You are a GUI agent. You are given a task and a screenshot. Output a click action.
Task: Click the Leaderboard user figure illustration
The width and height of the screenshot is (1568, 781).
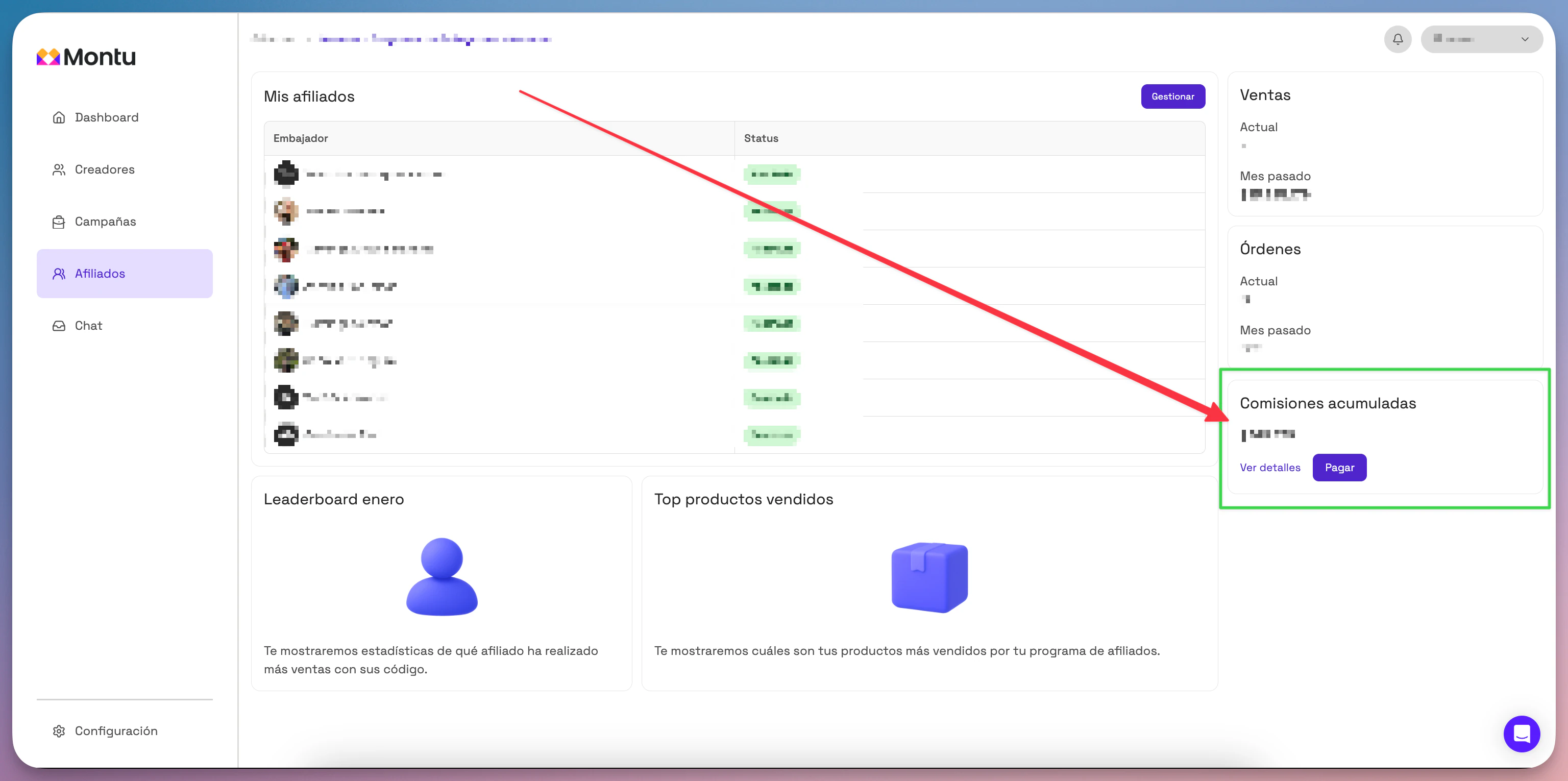442,576
